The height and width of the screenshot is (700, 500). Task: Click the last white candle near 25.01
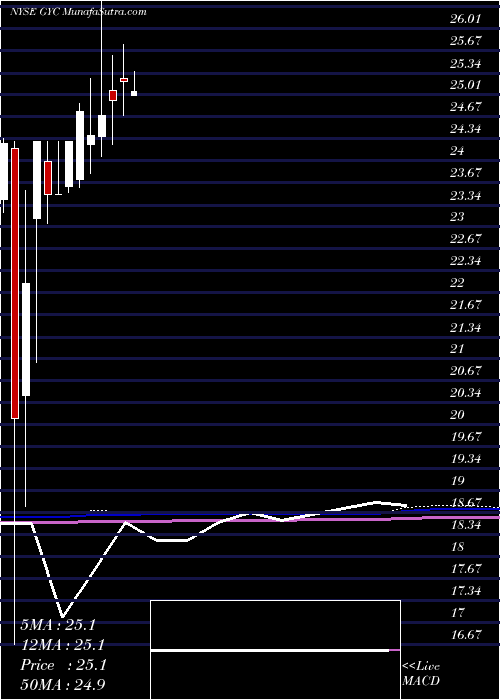pos(134,93)
